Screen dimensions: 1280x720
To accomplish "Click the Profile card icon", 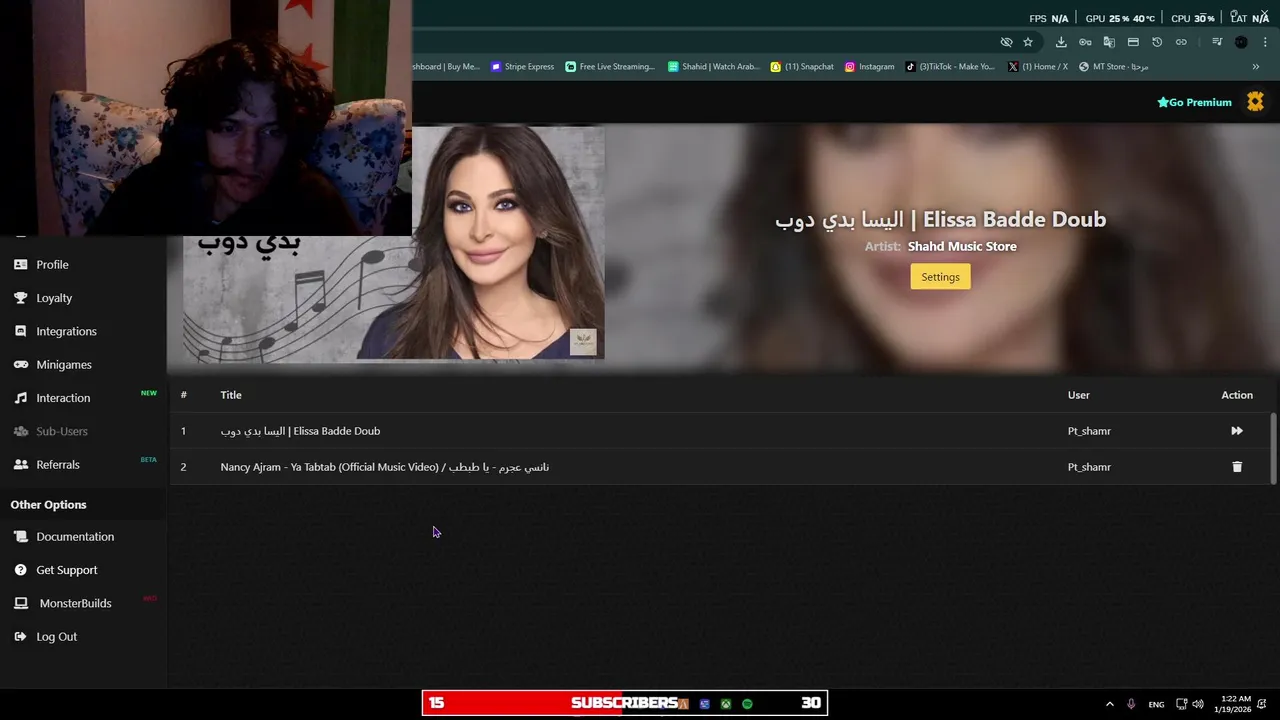I will click(x=20, y=265).
